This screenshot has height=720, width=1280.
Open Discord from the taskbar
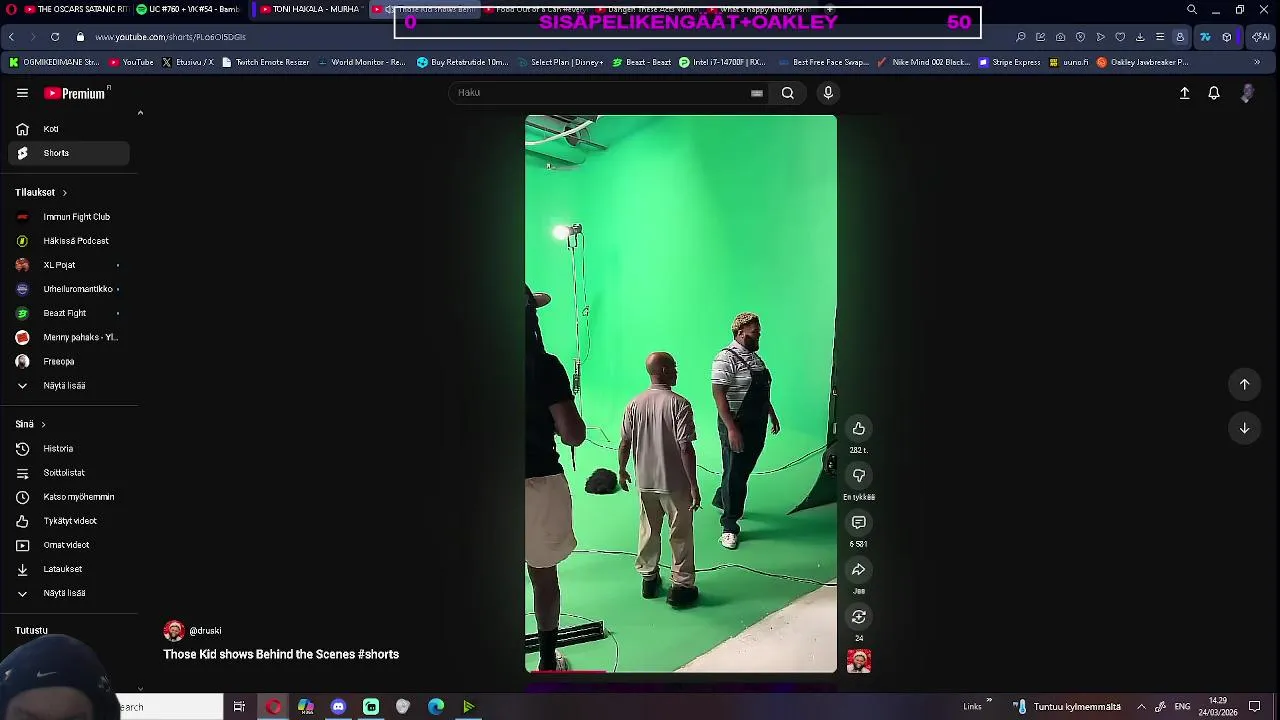[x=338, y=707]
